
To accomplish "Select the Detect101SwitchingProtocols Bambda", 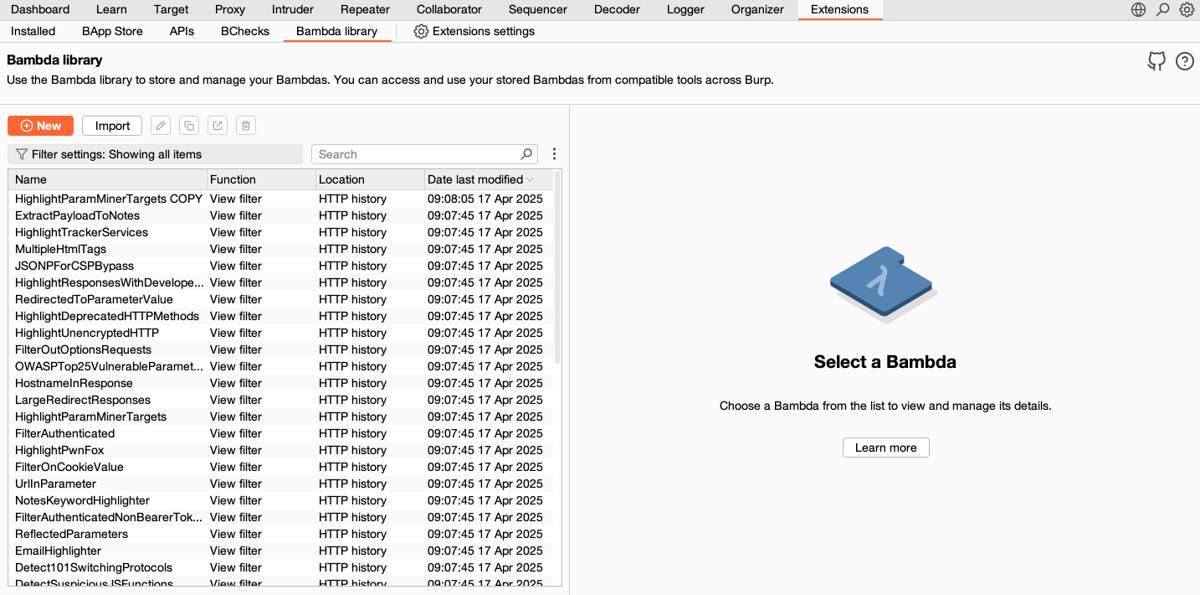I will [280, 568].
